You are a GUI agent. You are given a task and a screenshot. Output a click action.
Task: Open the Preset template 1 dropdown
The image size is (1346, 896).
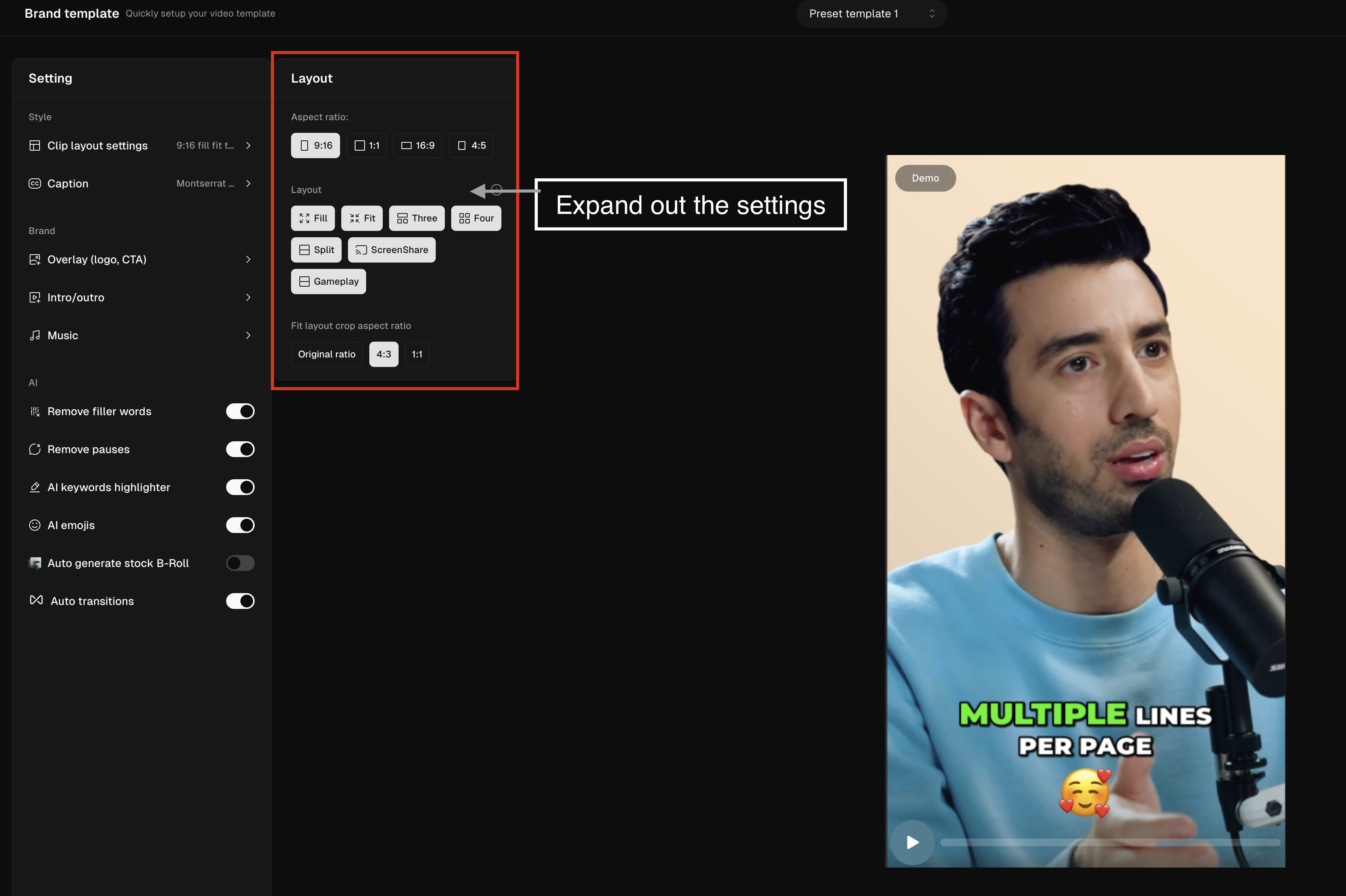point(871,14)
